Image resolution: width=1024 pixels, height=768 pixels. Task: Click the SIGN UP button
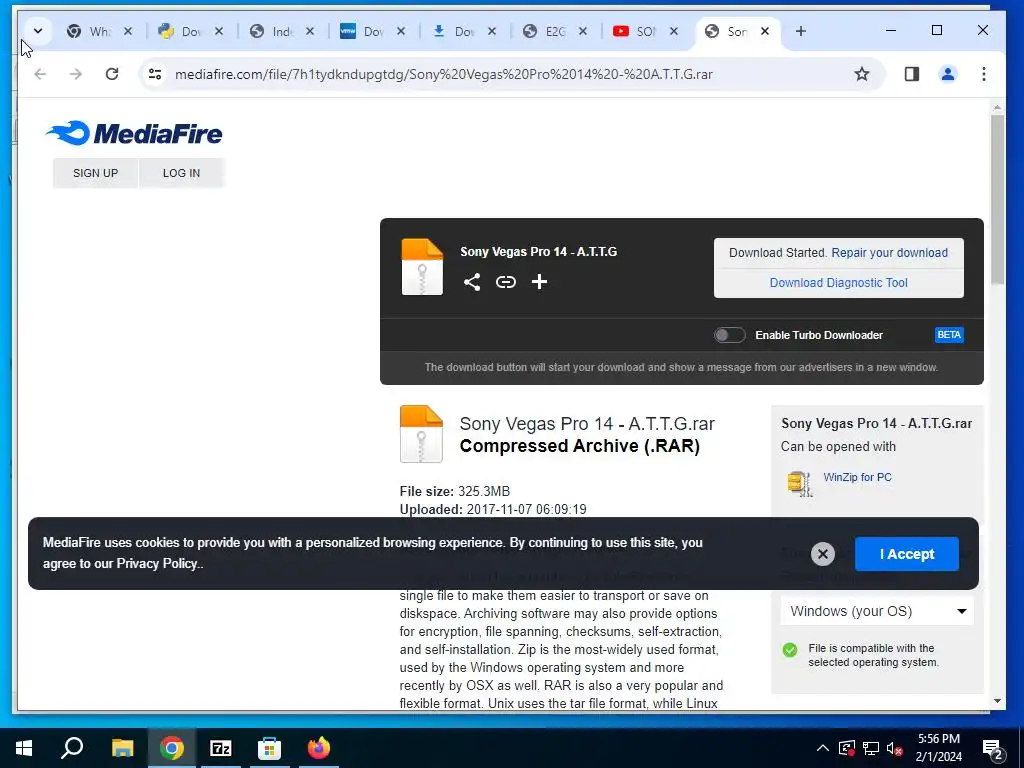tap(95, 173)
